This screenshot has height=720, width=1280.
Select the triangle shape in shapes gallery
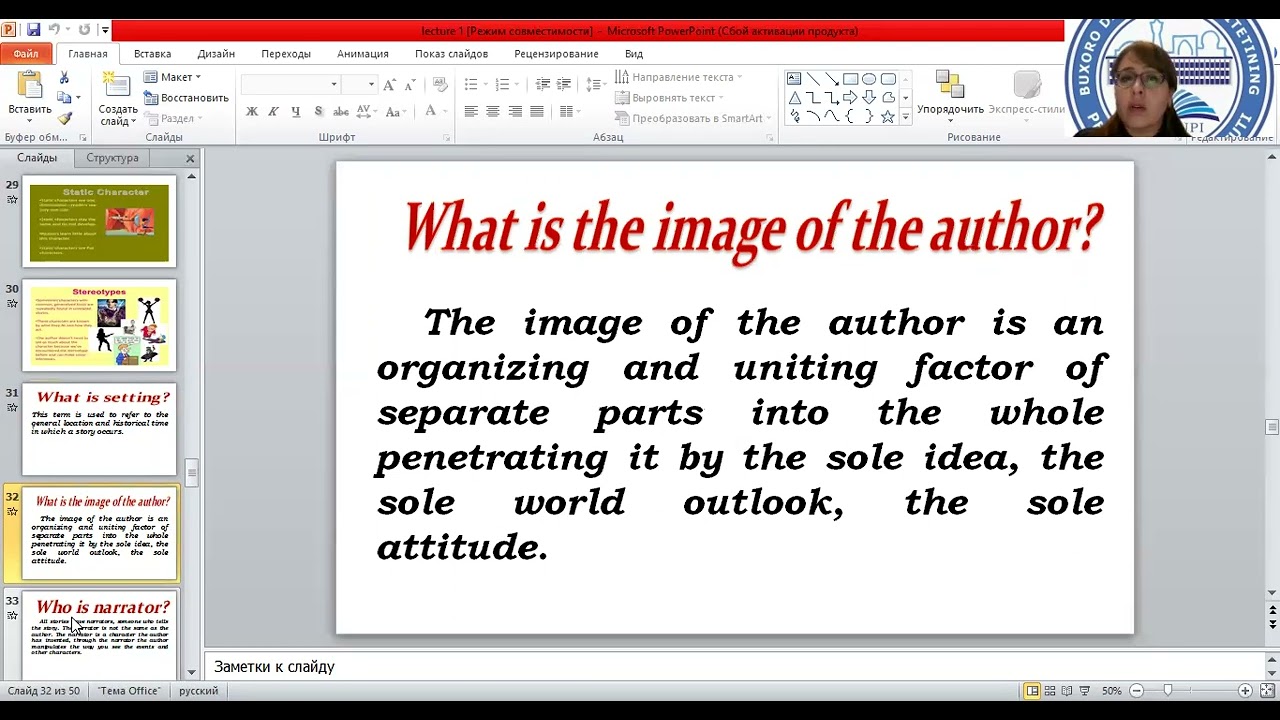(794, 98)
